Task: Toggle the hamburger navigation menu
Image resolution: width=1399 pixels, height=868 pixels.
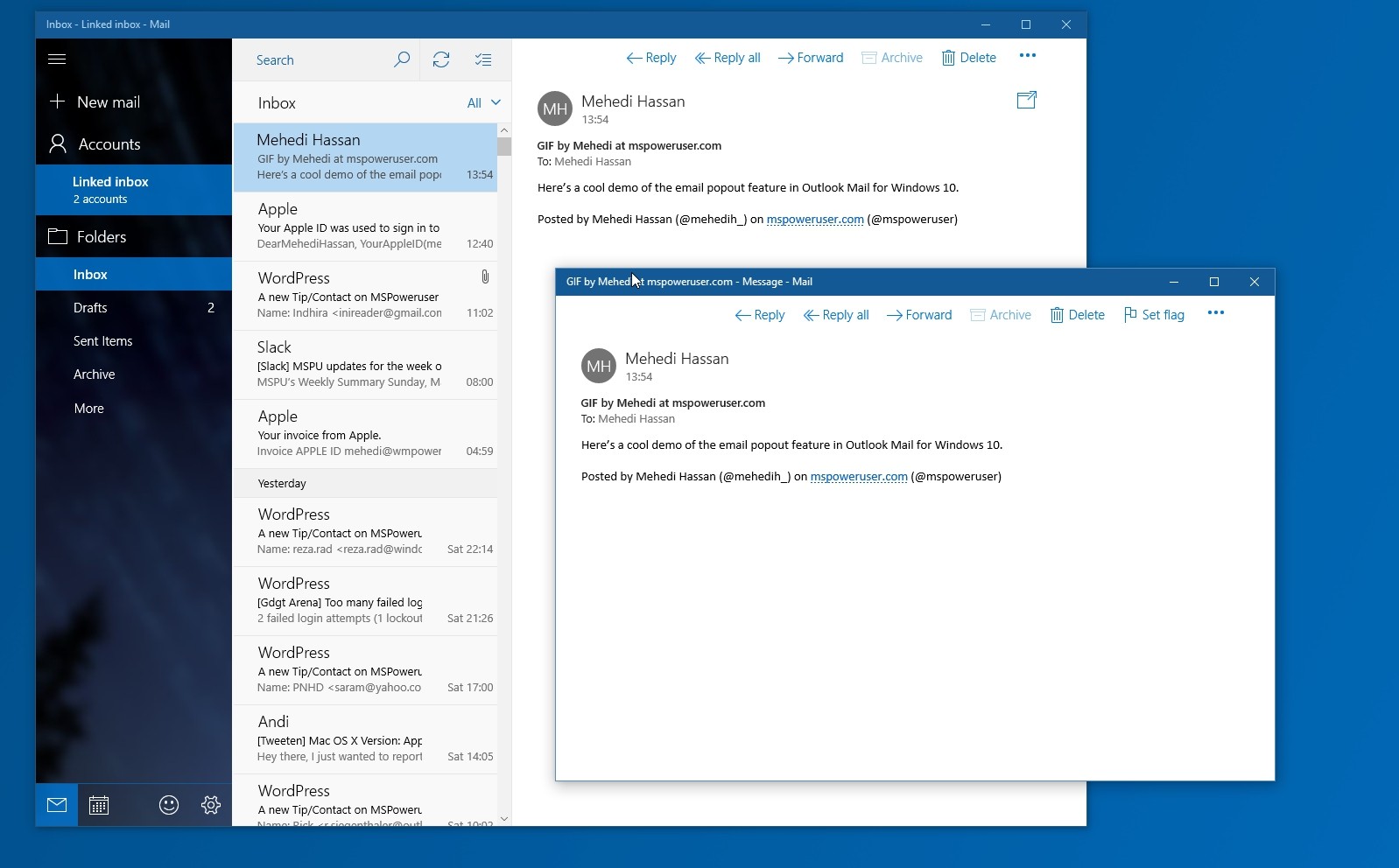Action: pyautogui.click(x=57, y=59)
